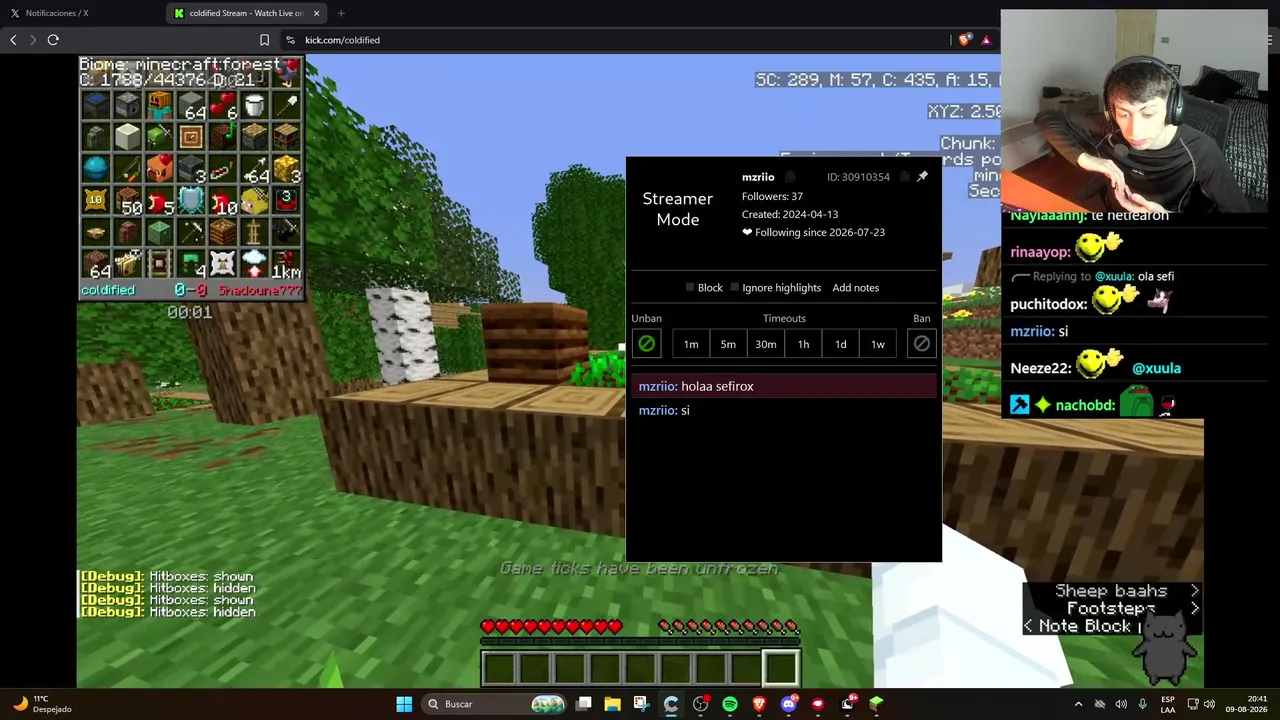Switch to OBS Studio on the taskbar
The image size is (1280, 720).
pos(700,704)
